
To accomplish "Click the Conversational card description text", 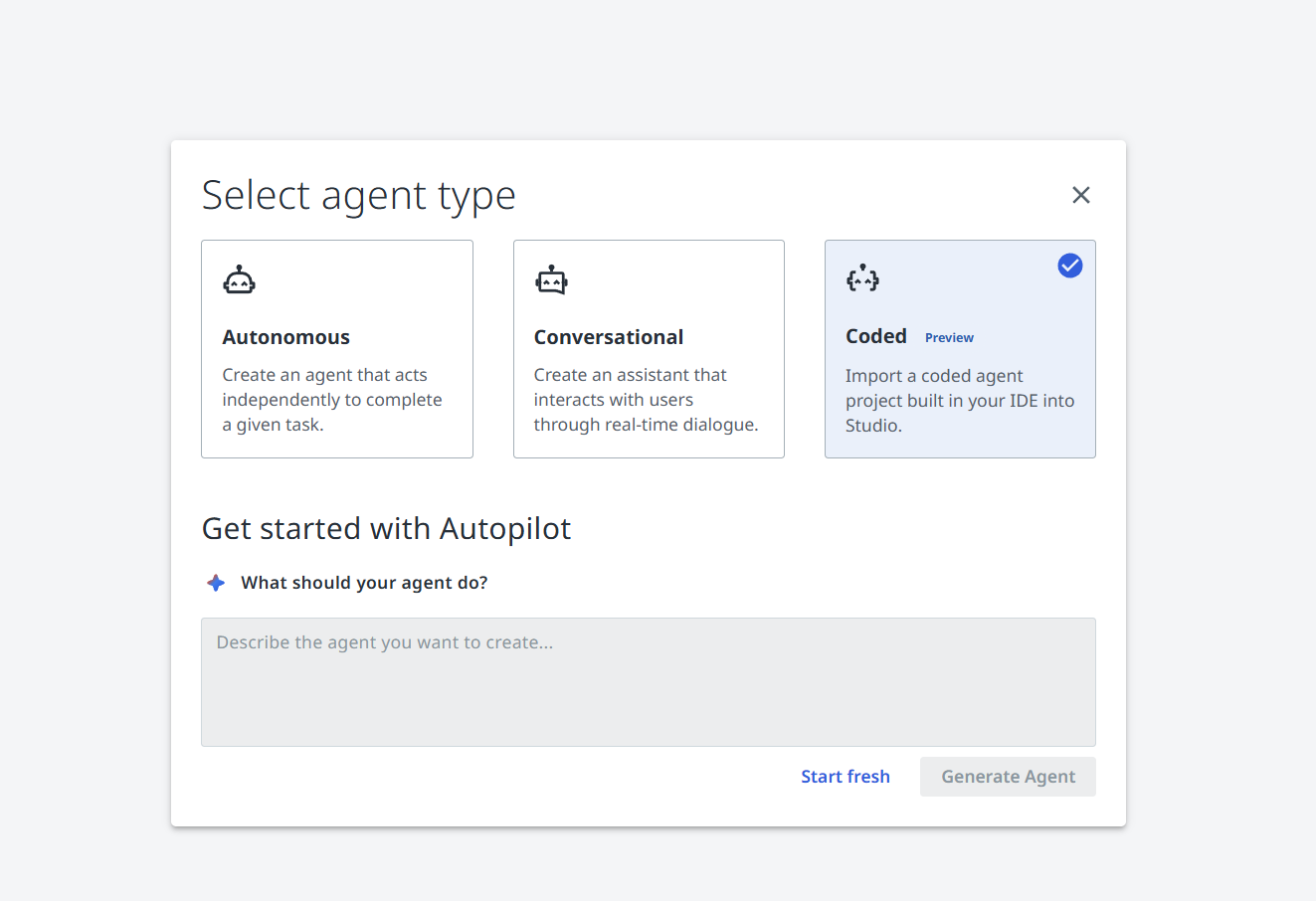I will (646, 400).
